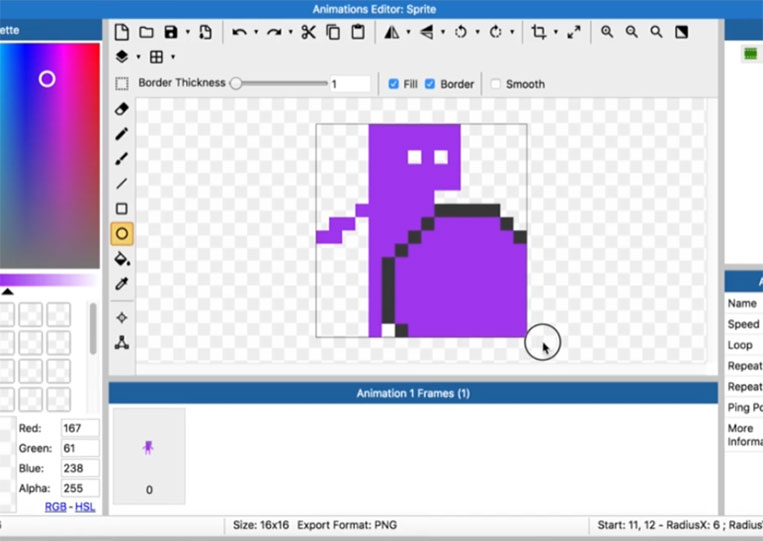Open the rotate counter-clockwise dropdown arrow
Viewport: 763px width, 541px height.
pyautogui.click(x=477, y=32)
